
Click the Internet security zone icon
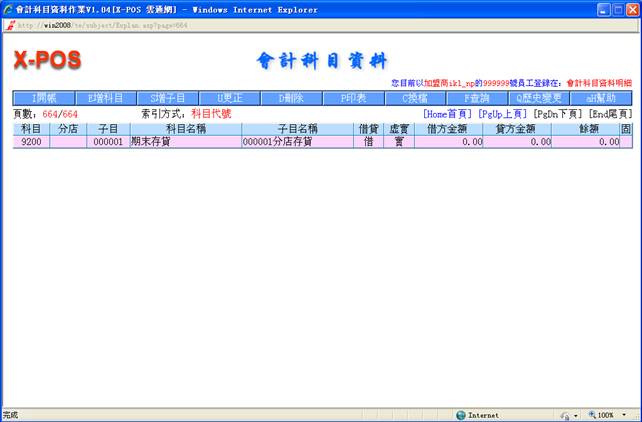click(x=461, y=414)
